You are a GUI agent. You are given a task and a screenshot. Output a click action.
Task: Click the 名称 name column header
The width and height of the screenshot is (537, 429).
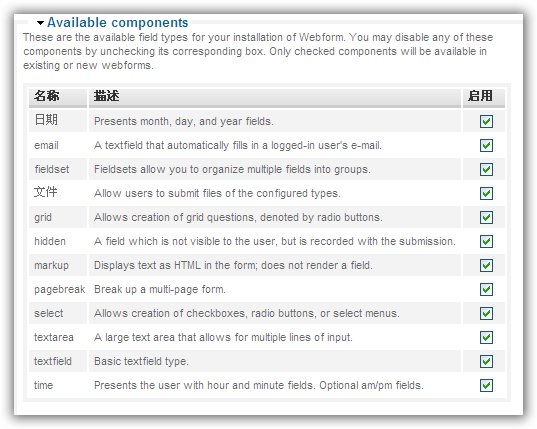[x=47, y=96]
